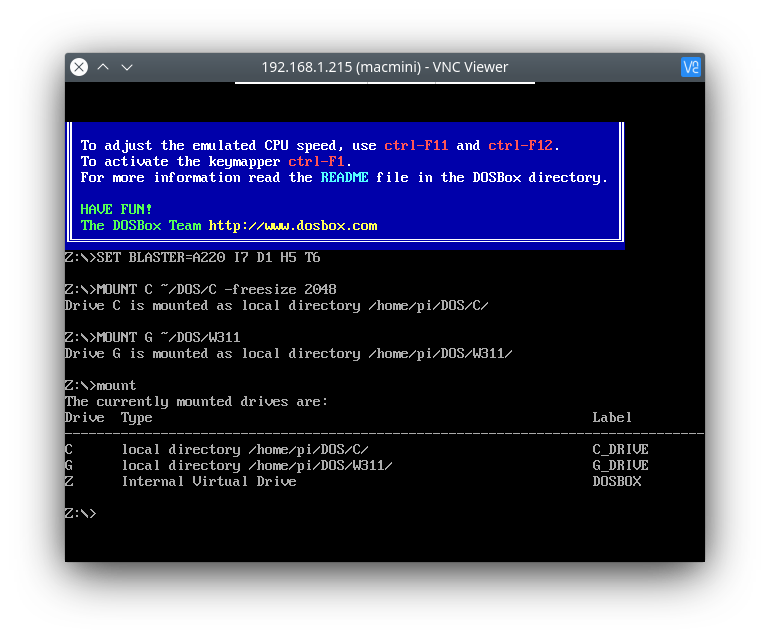
Task: Click the down chevron minimize icon
Action: point(127,67)
